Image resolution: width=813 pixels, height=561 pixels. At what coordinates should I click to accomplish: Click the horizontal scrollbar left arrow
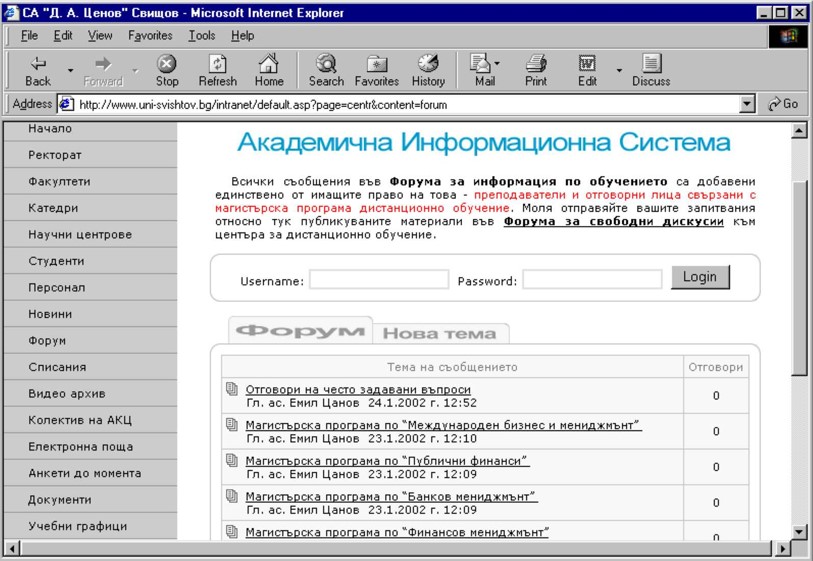click(12, 548)
